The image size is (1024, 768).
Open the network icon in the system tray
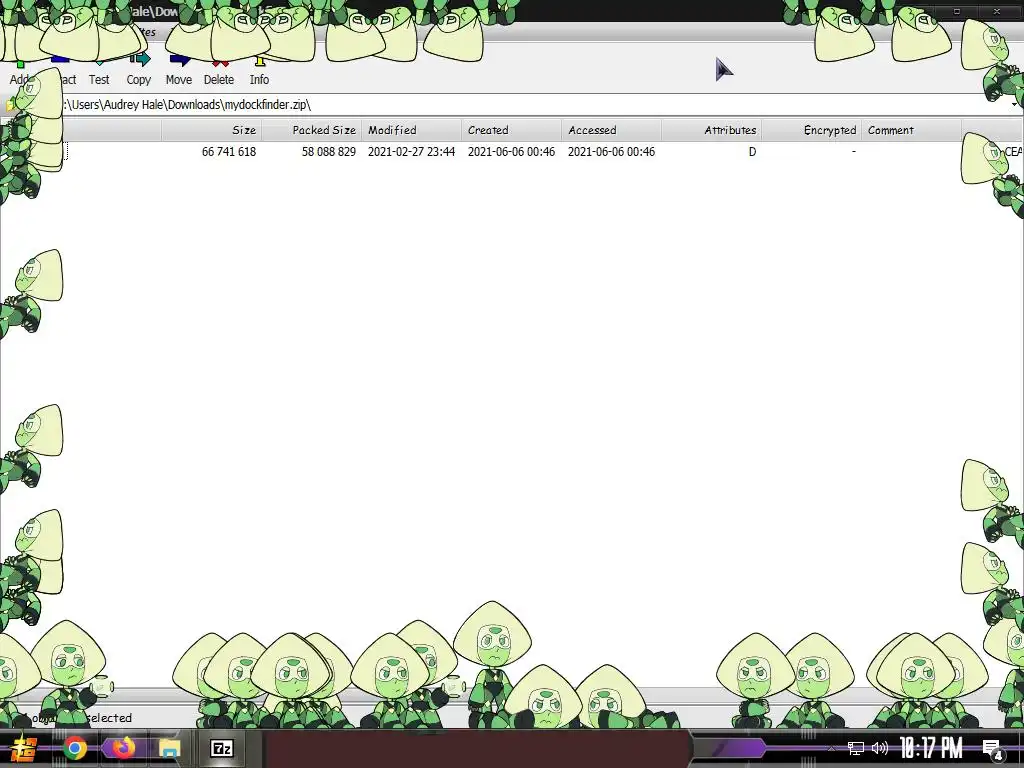[856, 748]
